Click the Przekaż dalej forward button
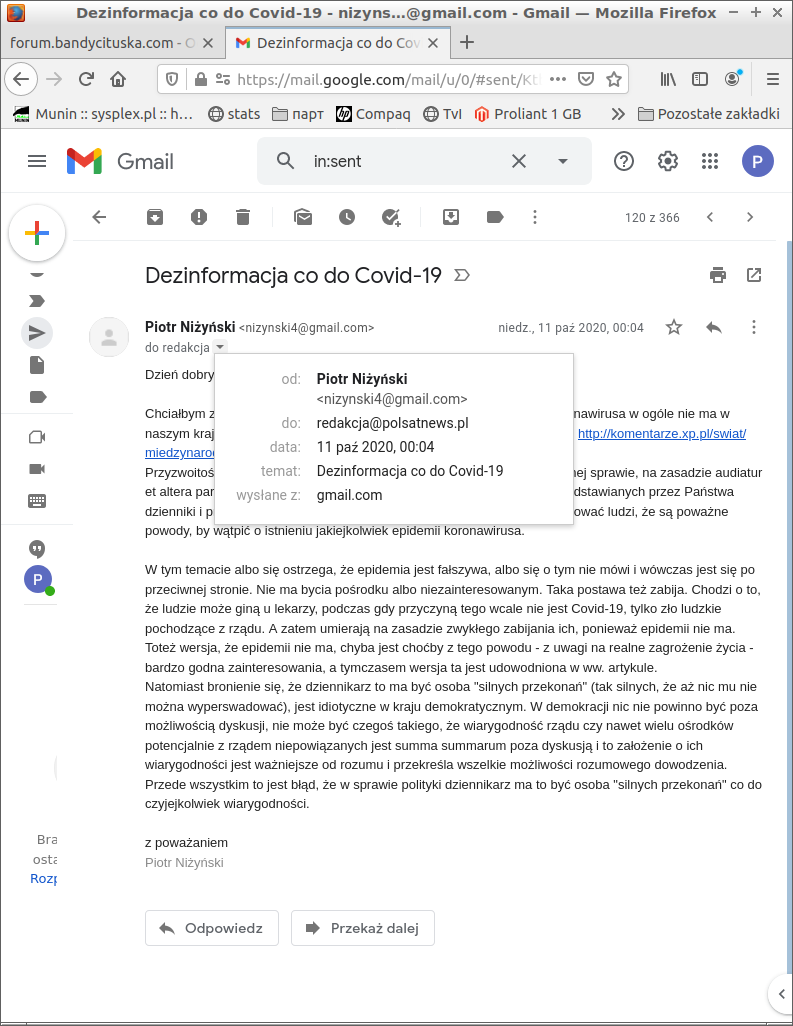793x1026 pixels. point(362,928)
